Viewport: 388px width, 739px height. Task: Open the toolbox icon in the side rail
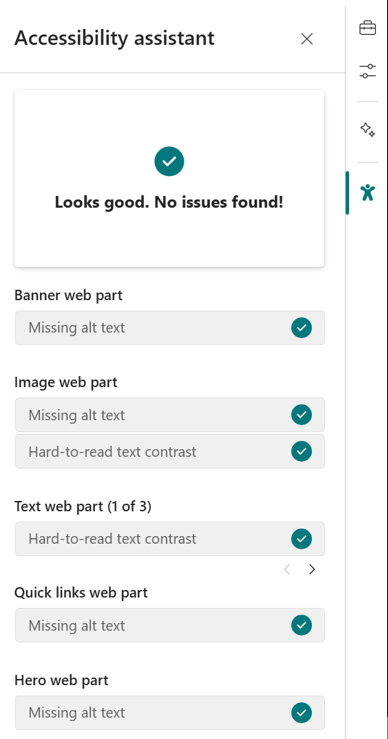coord(367,28)
